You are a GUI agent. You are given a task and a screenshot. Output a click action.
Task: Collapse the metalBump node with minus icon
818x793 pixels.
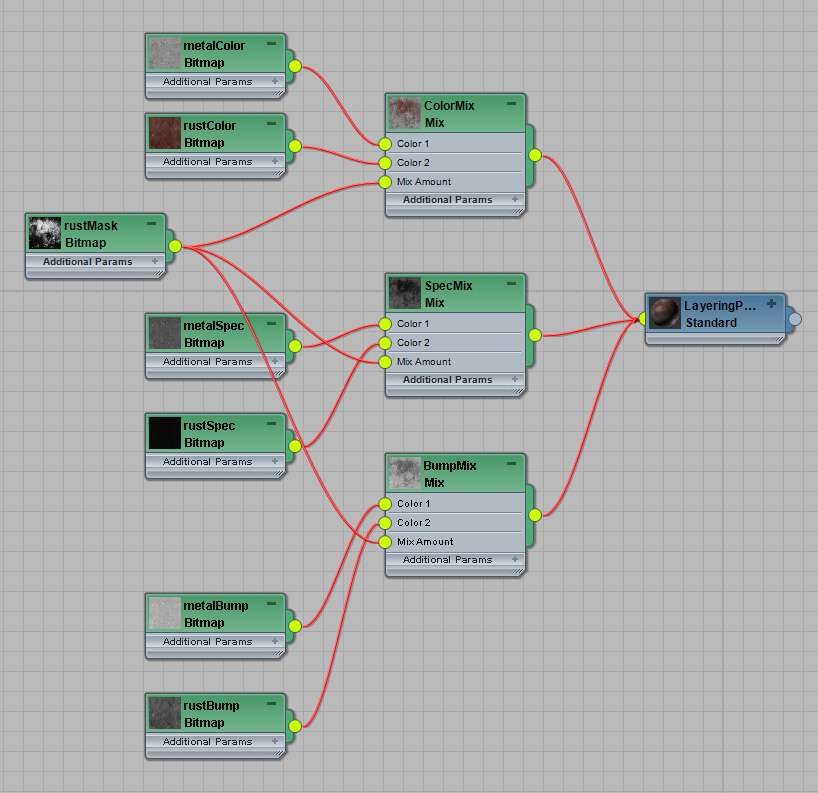pos(272,604)
